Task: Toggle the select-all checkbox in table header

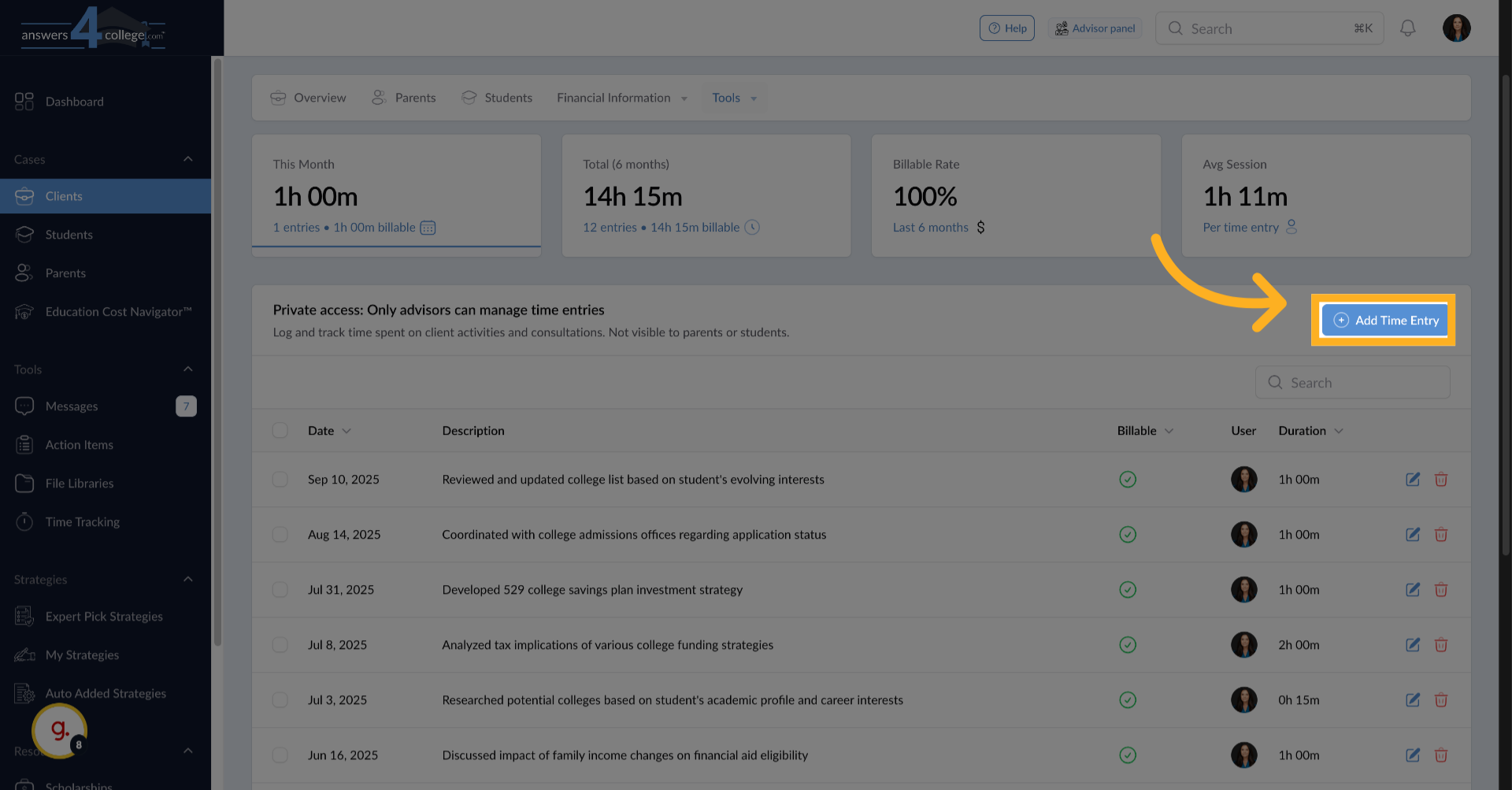Action: click(280, 431)
